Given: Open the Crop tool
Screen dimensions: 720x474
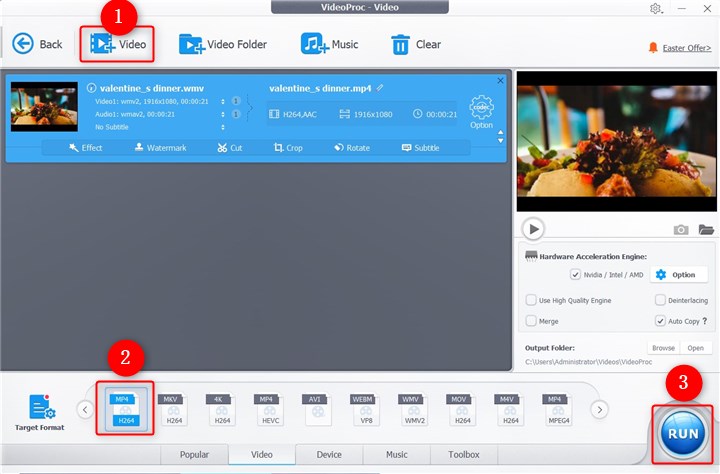Looking at the screenshot, I should [288, 147].
